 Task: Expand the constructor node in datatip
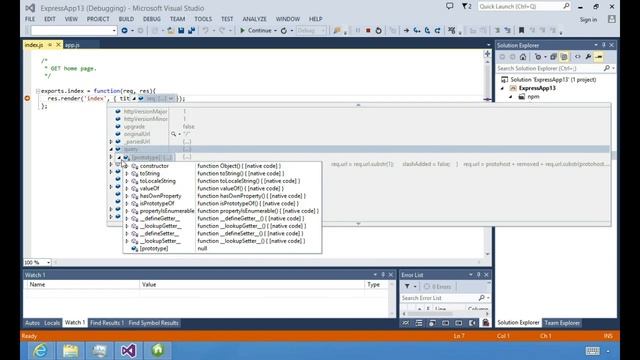[127, 166]
